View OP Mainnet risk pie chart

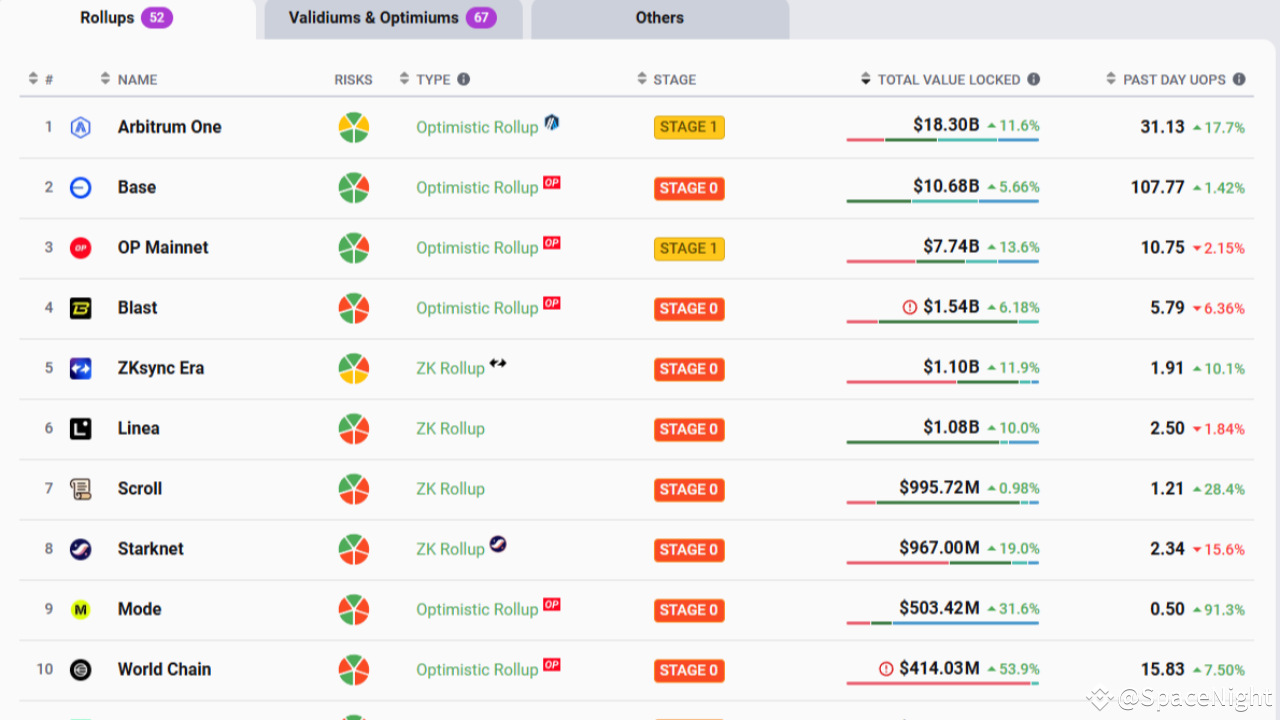click(x=354, y=247)
